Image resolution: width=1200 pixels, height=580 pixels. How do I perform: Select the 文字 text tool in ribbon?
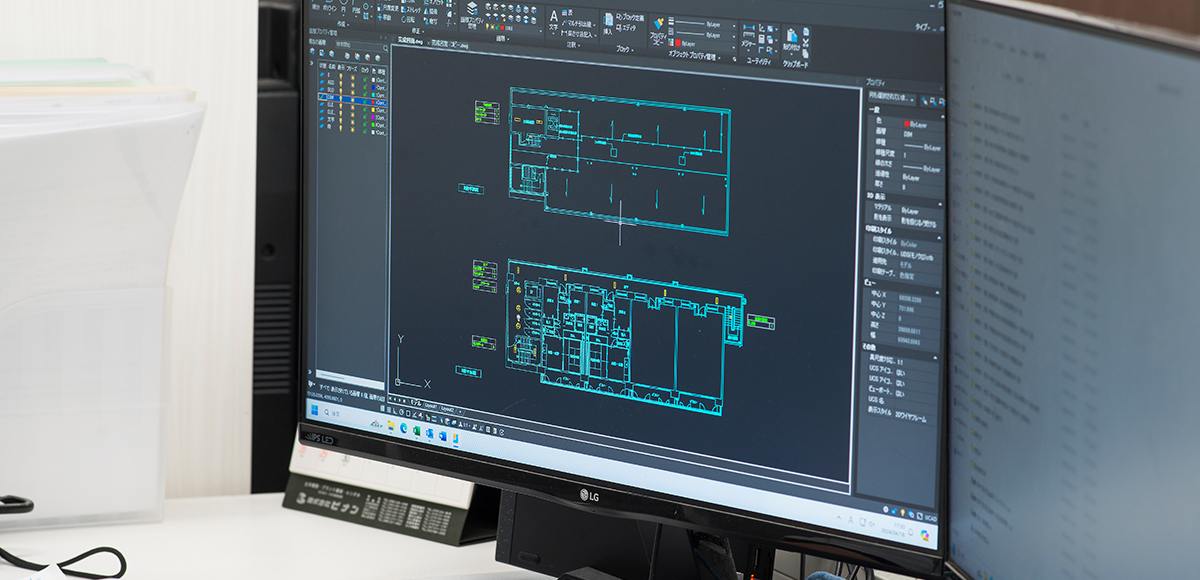tap(554, 21)
